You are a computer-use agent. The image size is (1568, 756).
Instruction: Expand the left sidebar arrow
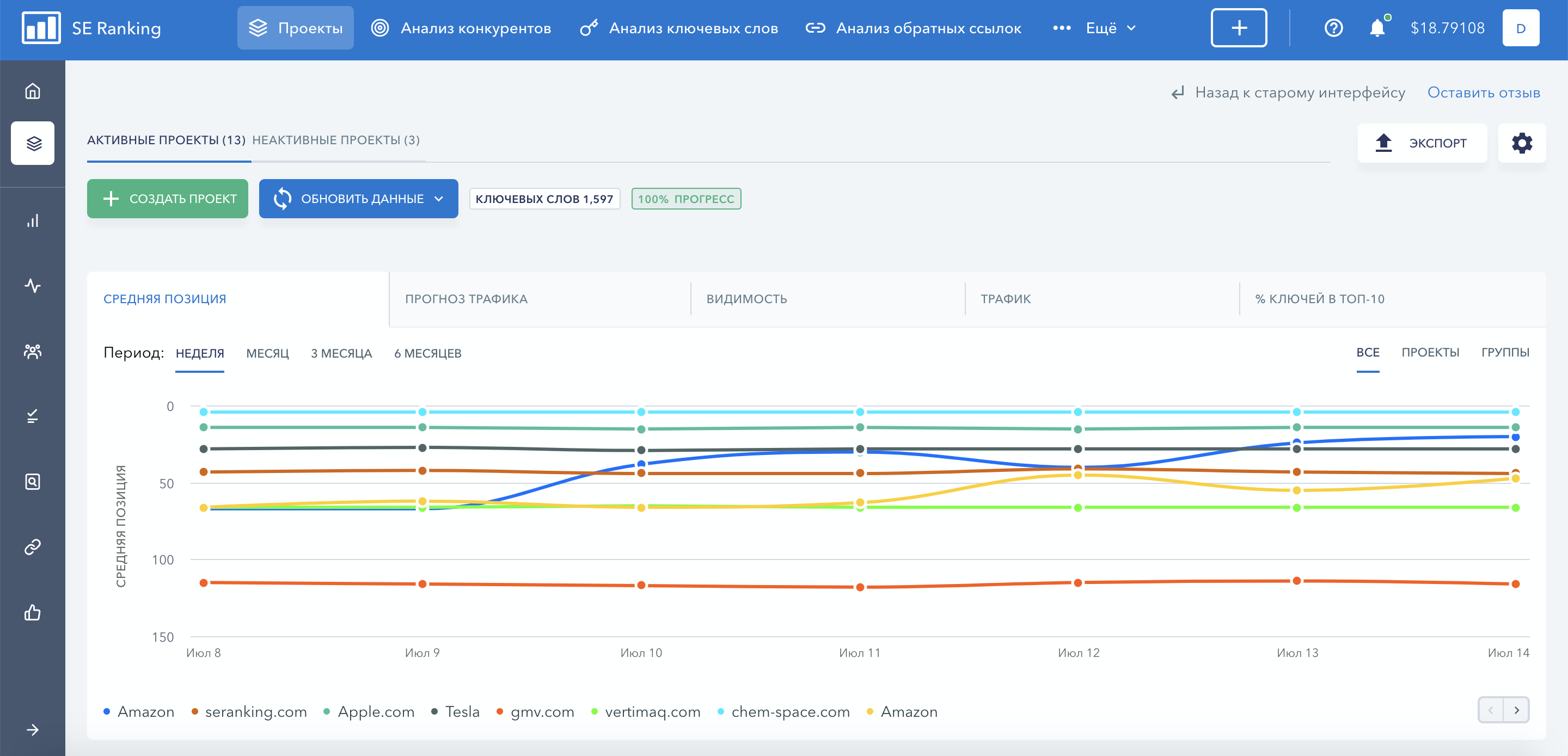point(32,730)
